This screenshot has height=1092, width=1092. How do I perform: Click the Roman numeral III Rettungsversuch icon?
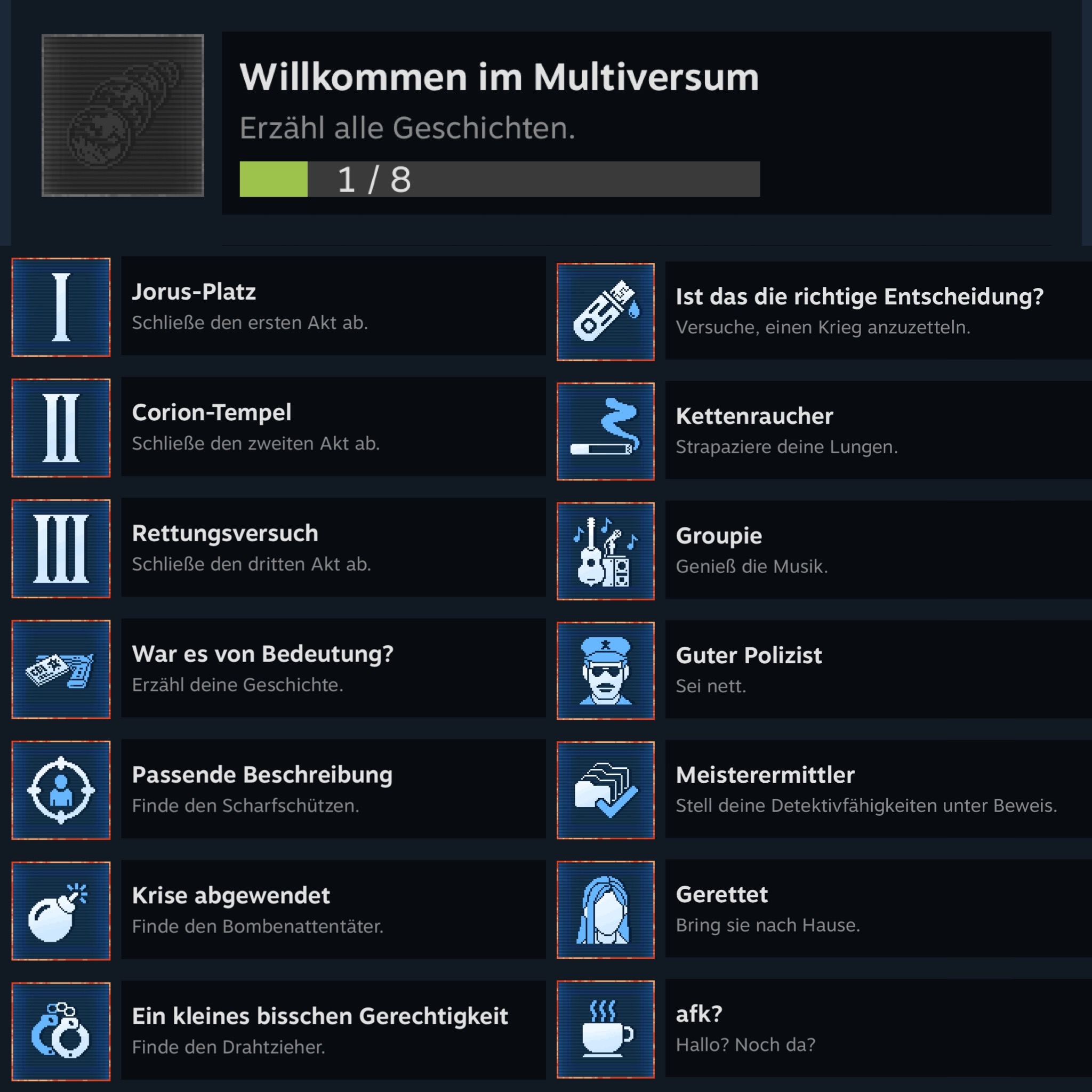click(x=61, y=548)
